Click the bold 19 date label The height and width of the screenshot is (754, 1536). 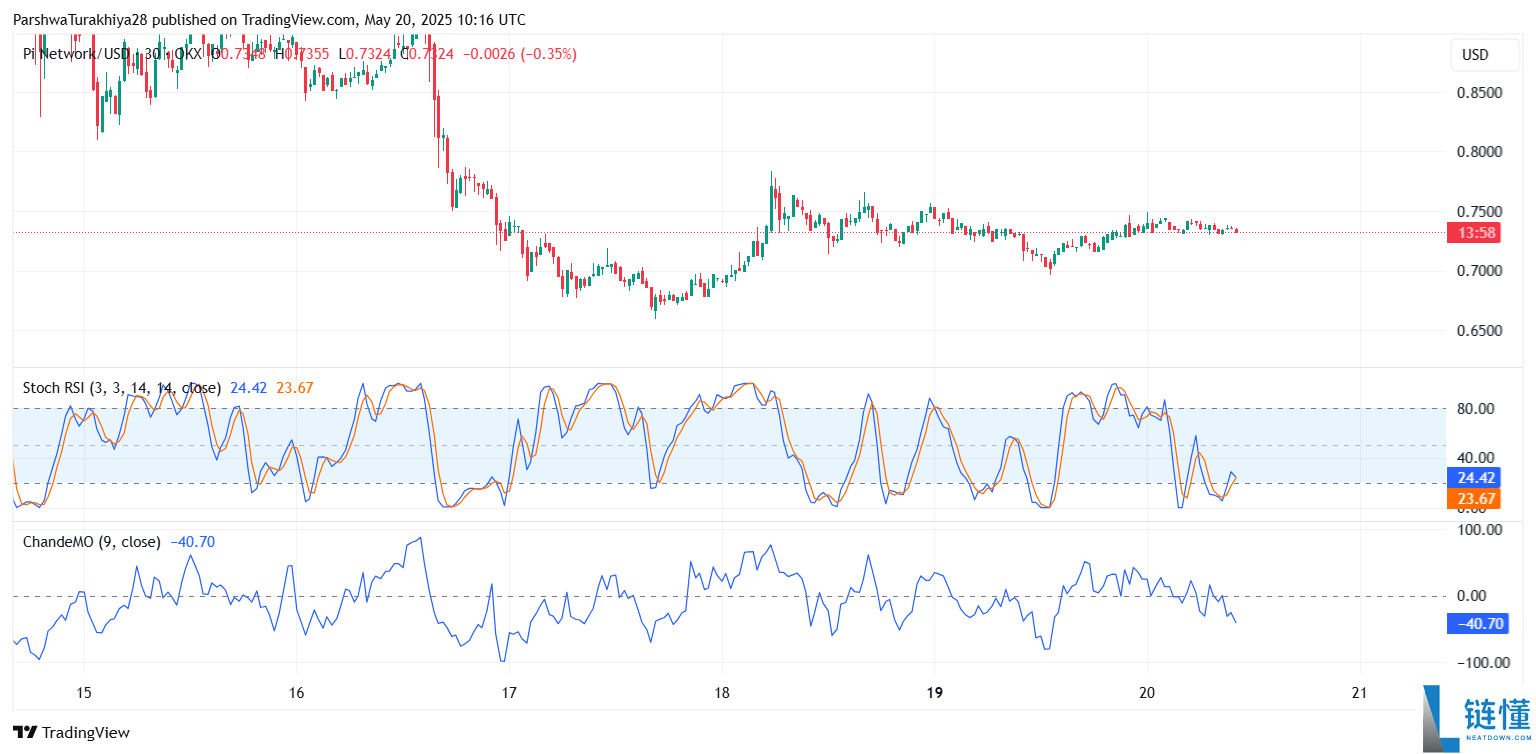coord(934,693)
